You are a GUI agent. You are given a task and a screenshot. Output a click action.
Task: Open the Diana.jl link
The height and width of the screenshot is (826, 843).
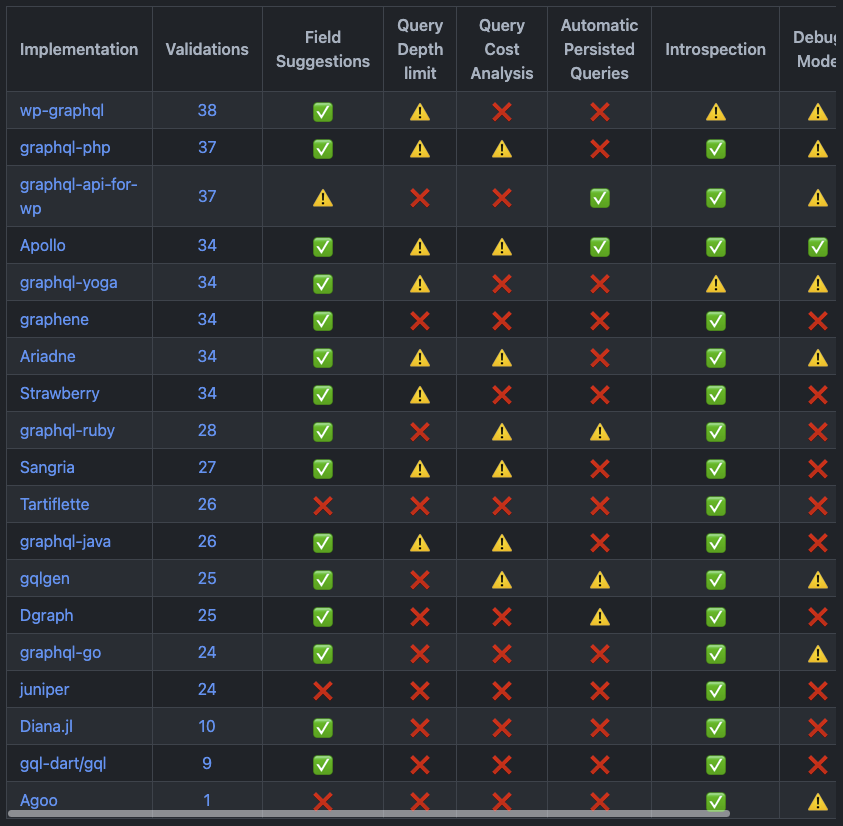pos(46,727)
